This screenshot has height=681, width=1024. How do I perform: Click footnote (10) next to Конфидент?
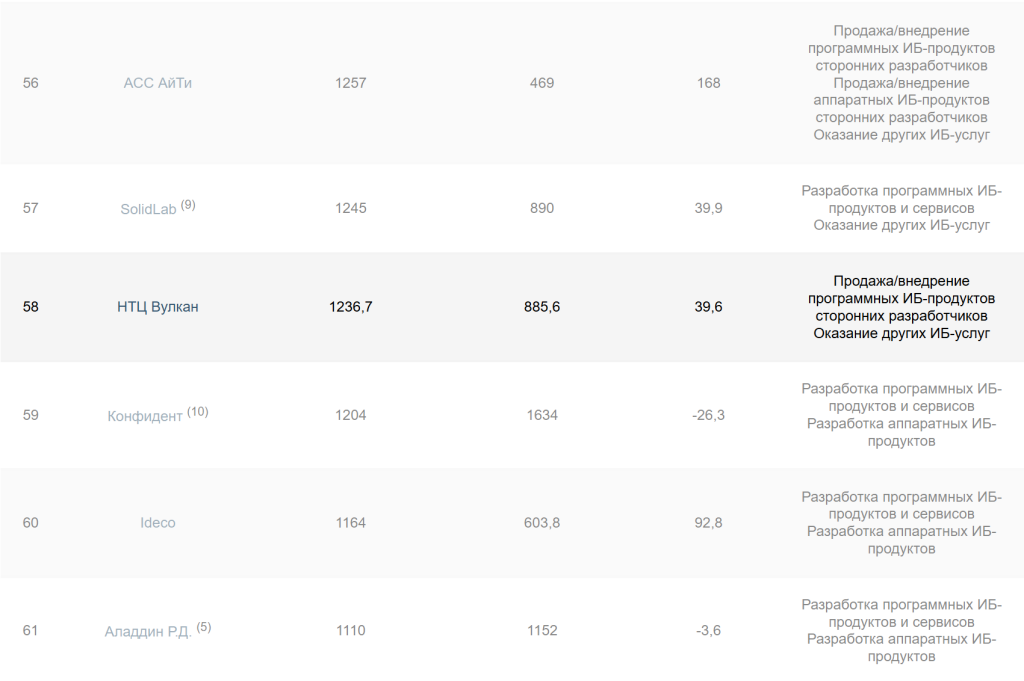click(x=197, y=411)
